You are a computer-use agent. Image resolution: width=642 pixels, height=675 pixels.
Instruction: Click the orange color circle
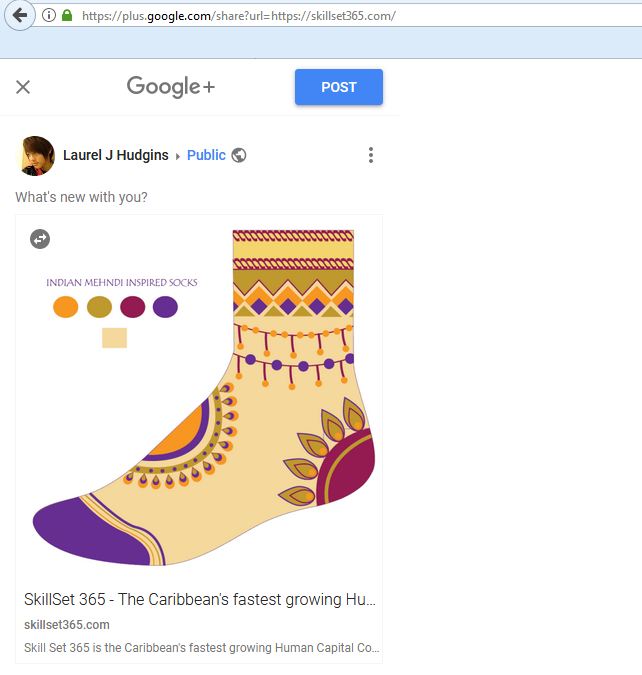[x=65, y=307]
